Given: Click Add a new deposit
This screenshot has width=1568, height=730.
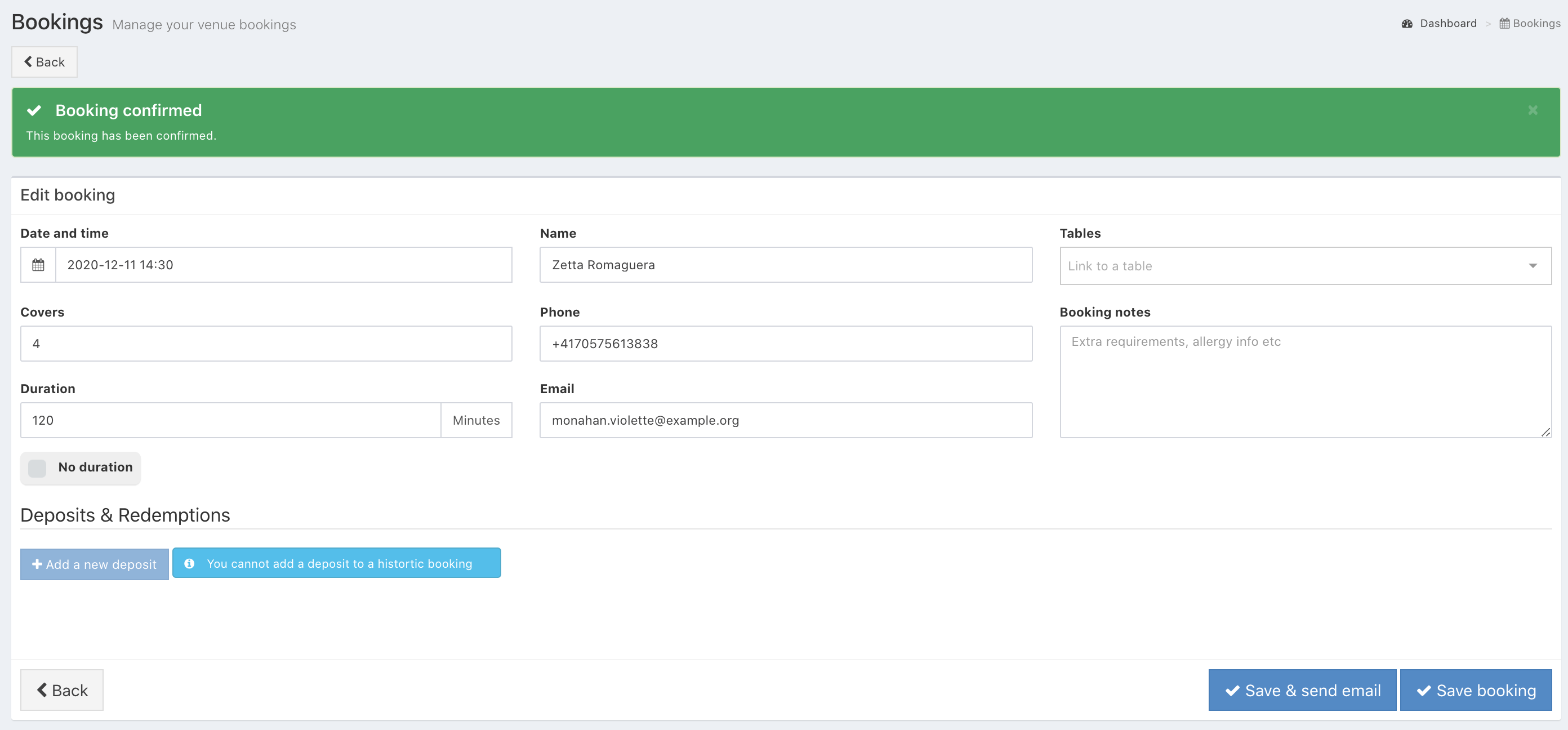Looking at the screenshot, I should tap(95, 564).
